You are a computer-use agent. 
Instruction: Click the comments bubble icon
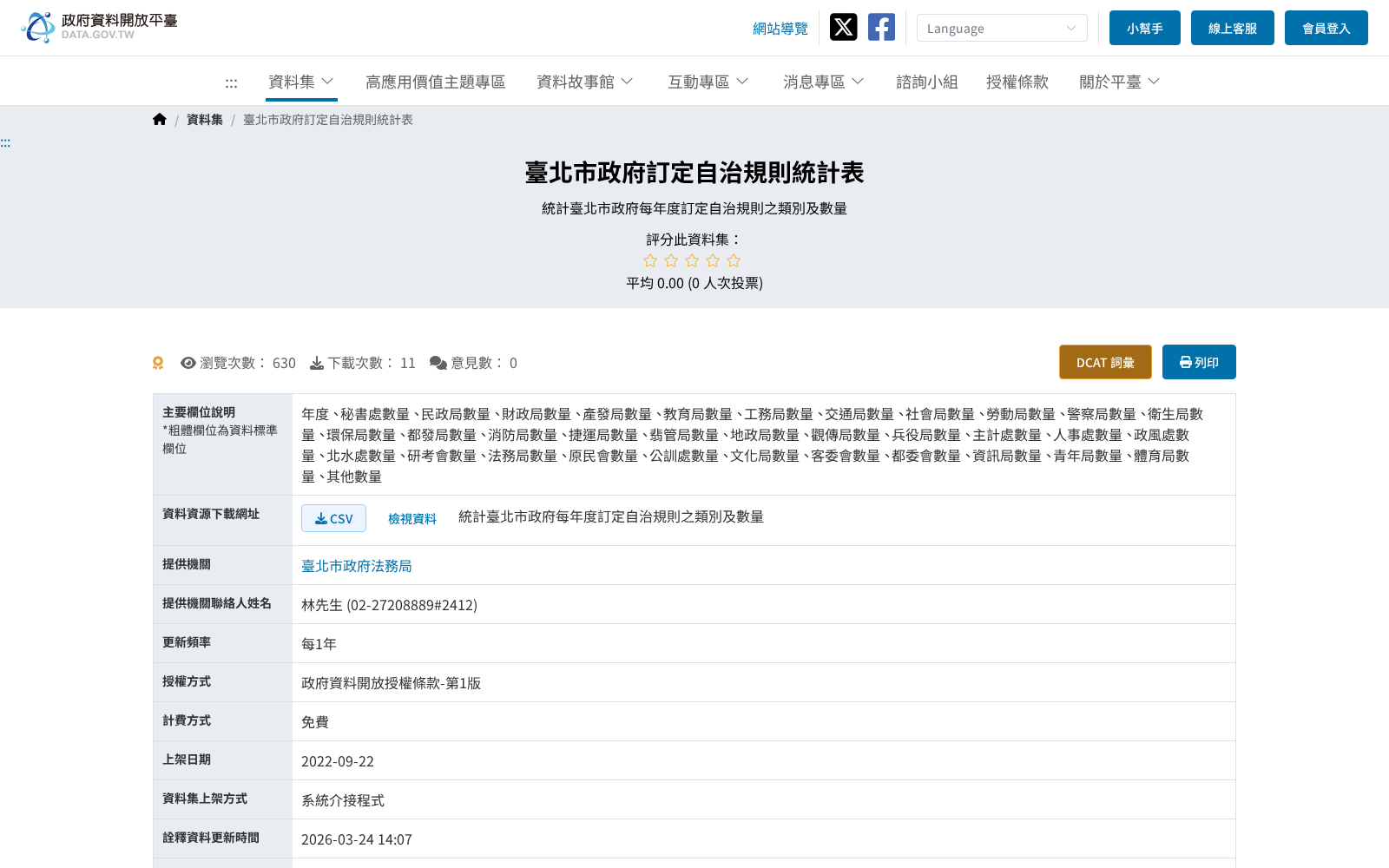pos(438,363)
